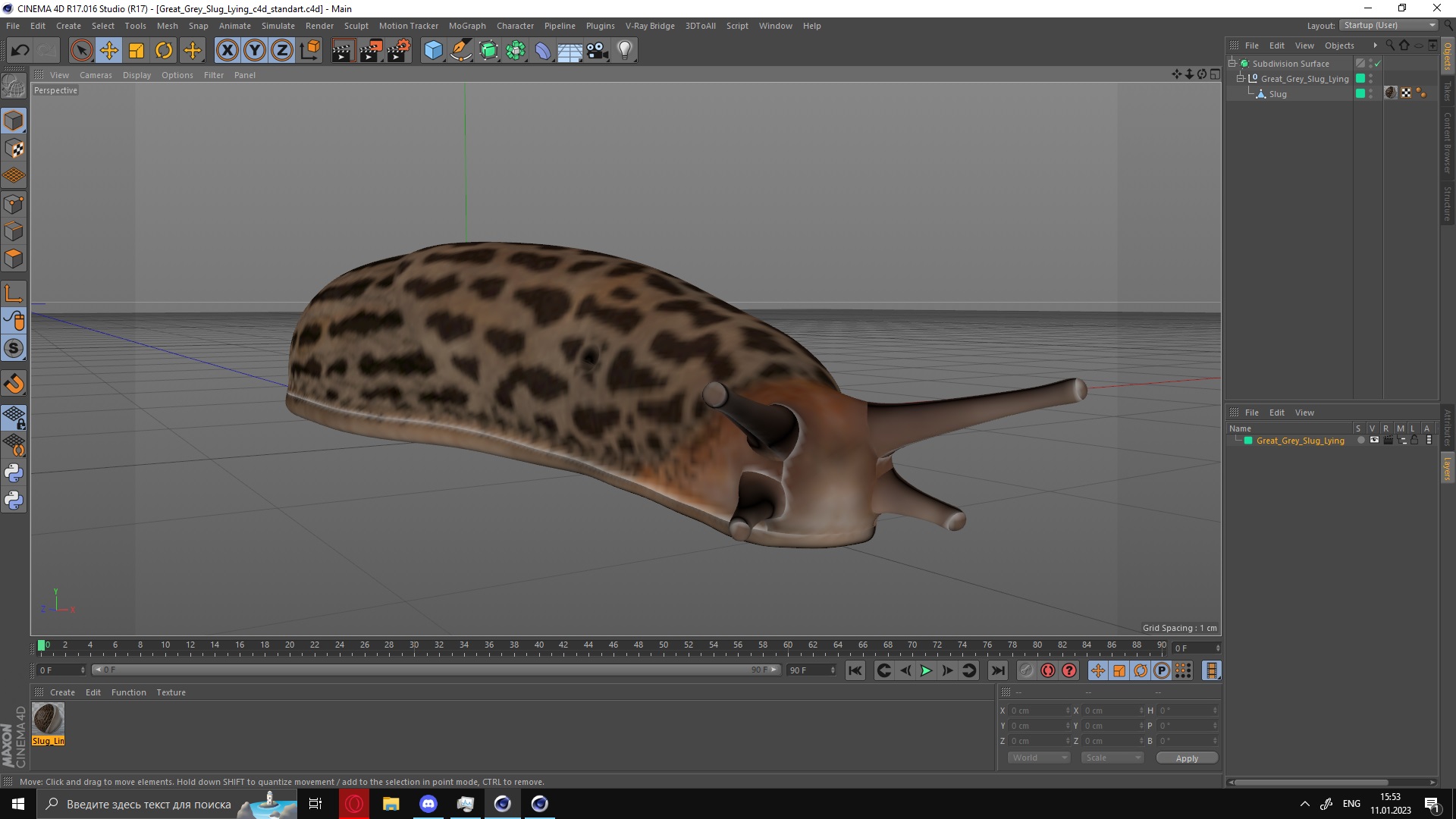Viewport: 1456px width, 819px height.
Task: Click Make Editable icon in left palette
Action: [x=14, y=86]
